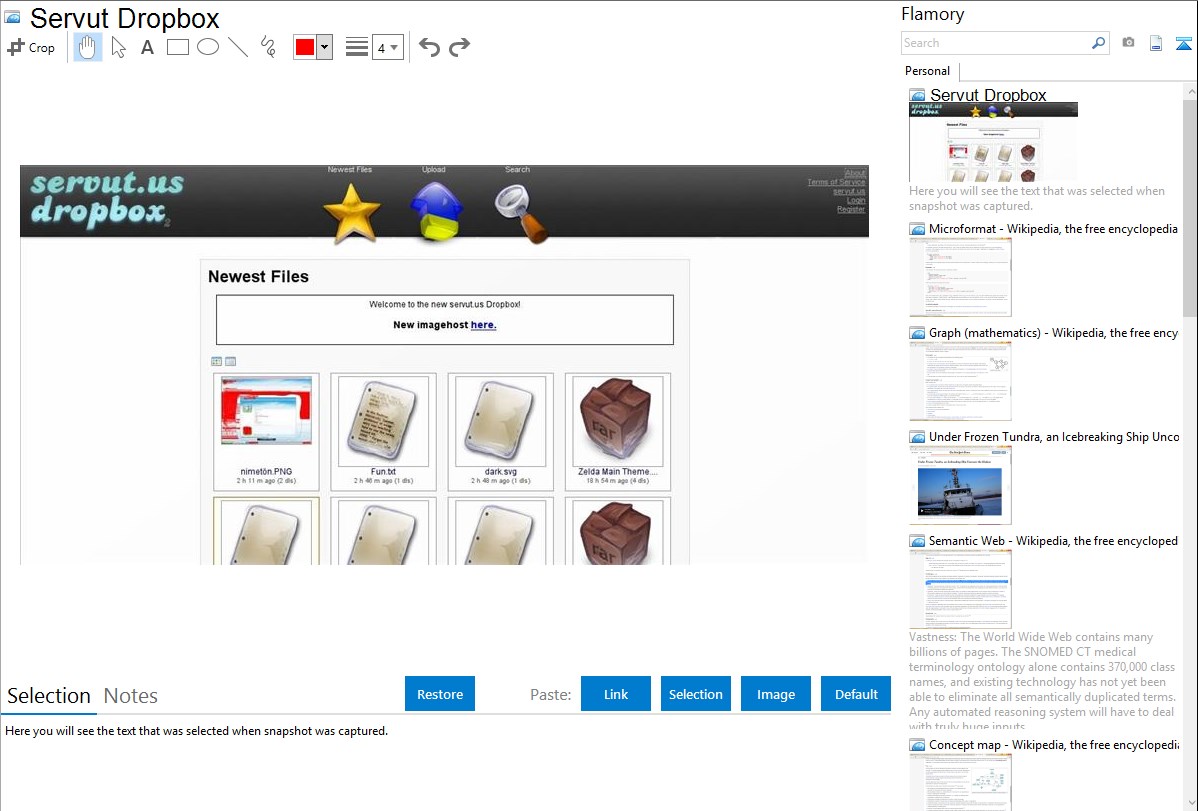1198x811 pixels.
Task: Redo the last annotation
Action: (459, 47)
